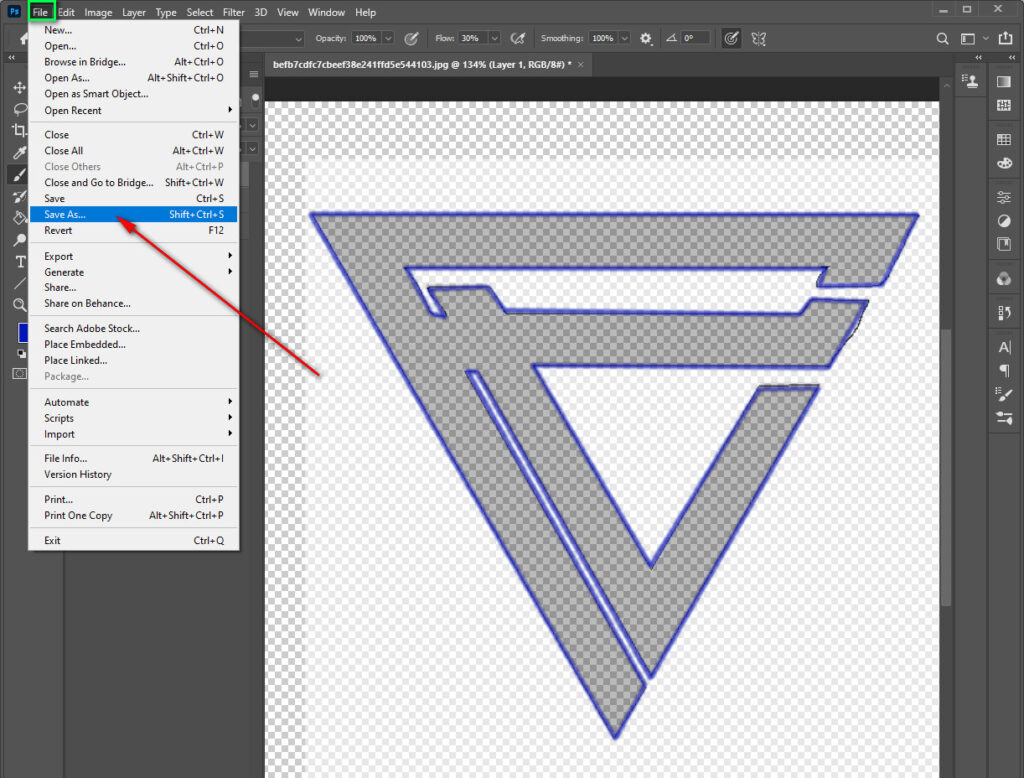Open Photoshop search via magnifier icon
Screen dimensions: 1024x778
point(943,38)
